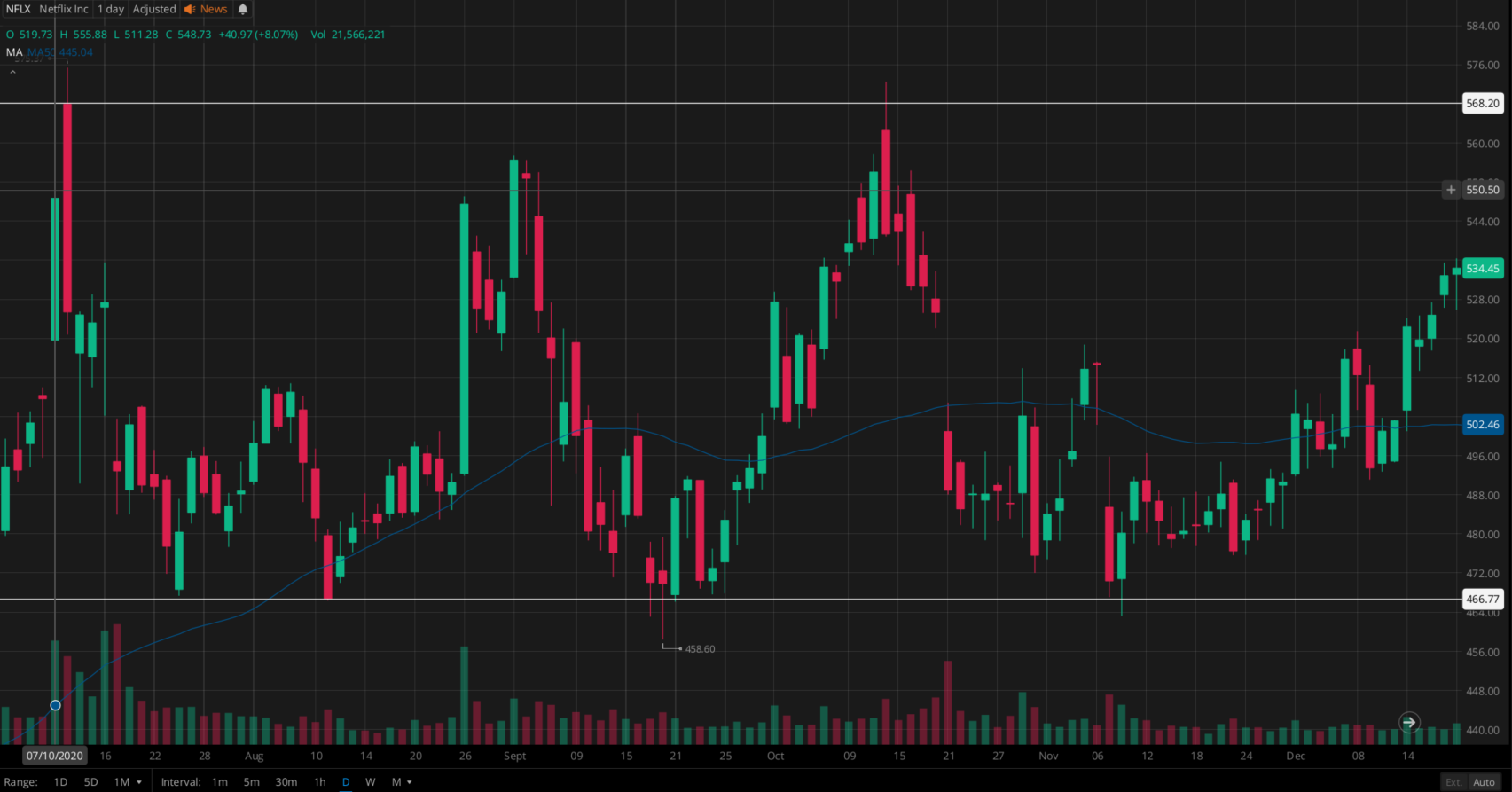The width and height of the screenshot is (1512, 792).
Task: Click the alert bell icon
Action: (x=242, y=9)
